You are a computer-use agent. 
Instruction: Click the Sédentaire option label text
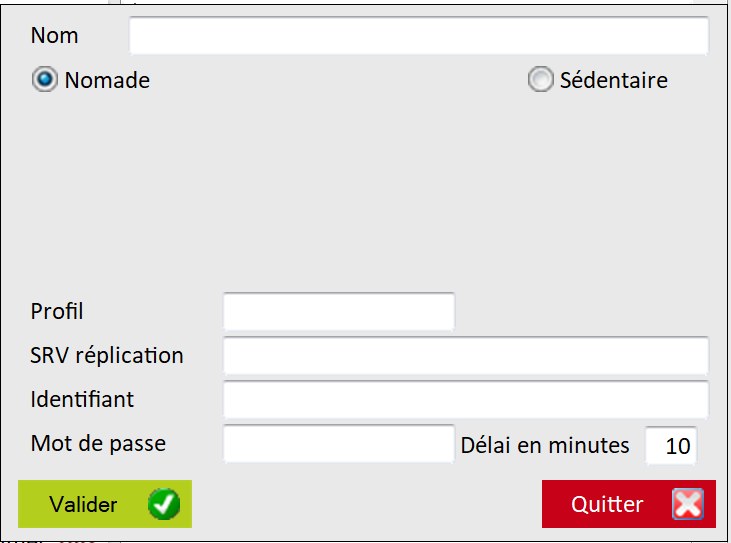pyautogui.click(x=613, y=80)
